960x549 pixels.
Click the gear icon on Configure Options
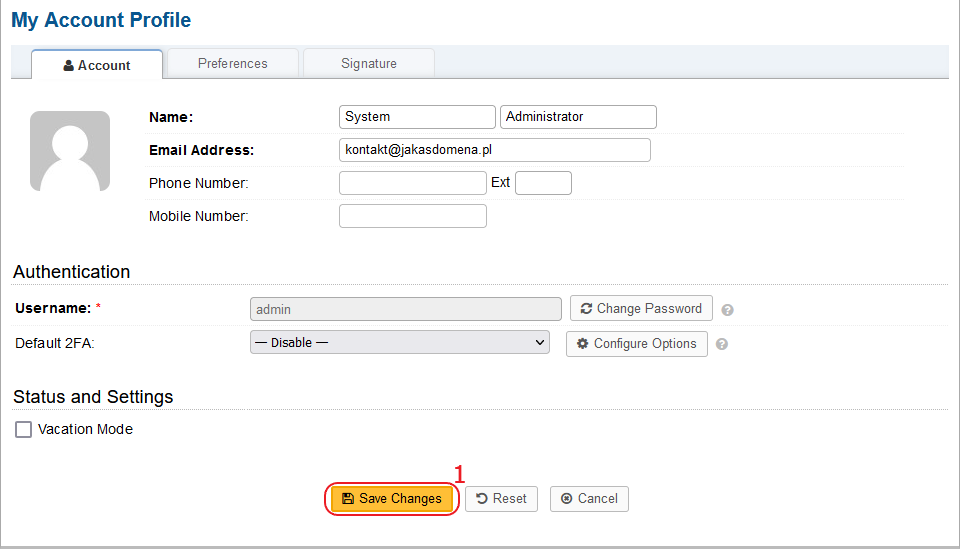pos(582,343)
